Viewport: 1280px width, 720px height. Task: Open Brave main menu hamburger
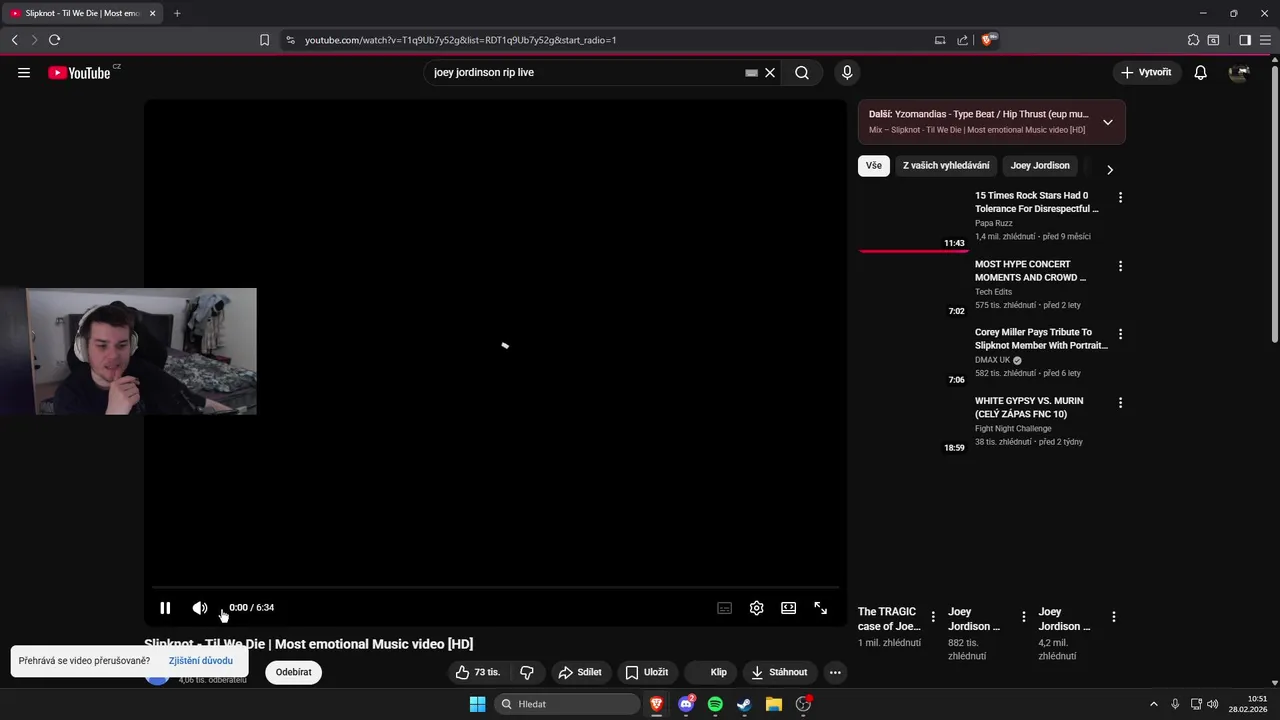1265,40
